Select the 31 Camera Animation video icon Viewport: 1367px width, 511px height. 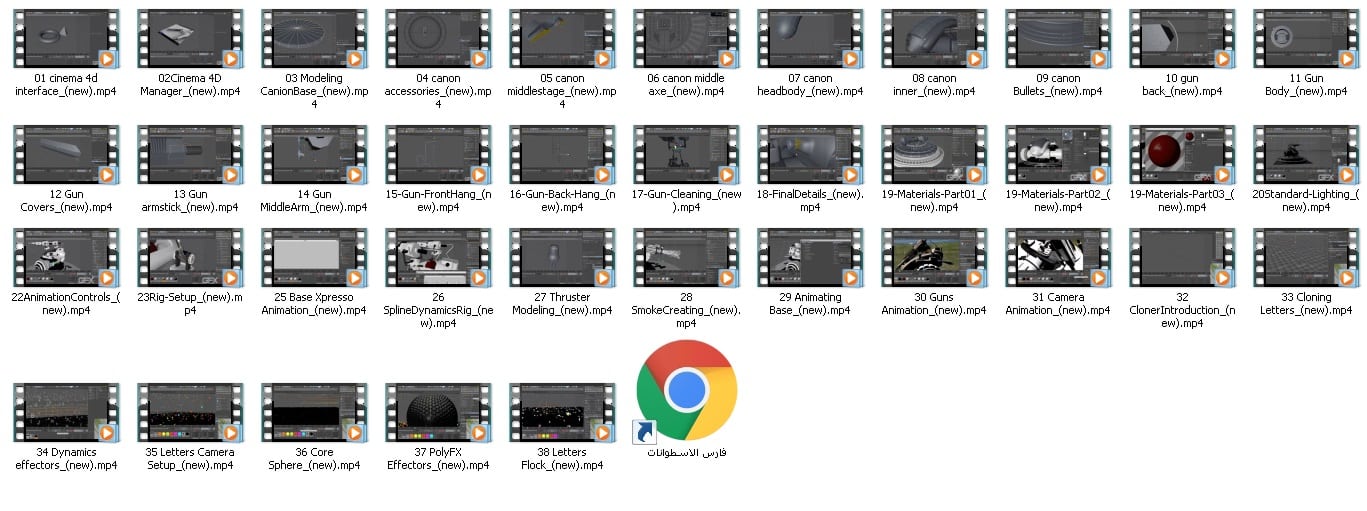click(1058, 257)
